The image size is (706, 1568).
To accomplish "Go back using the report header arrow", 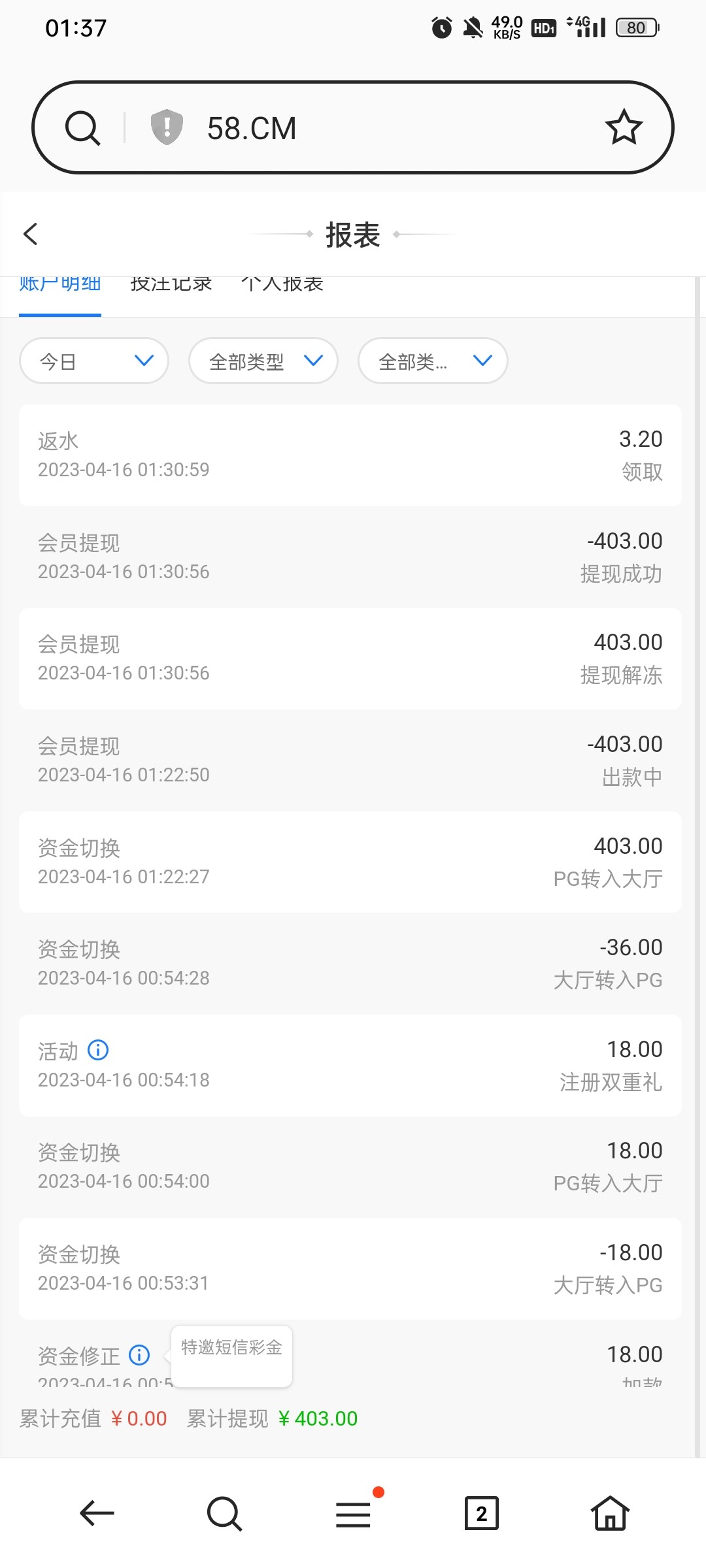I will [x=31, y=234].
